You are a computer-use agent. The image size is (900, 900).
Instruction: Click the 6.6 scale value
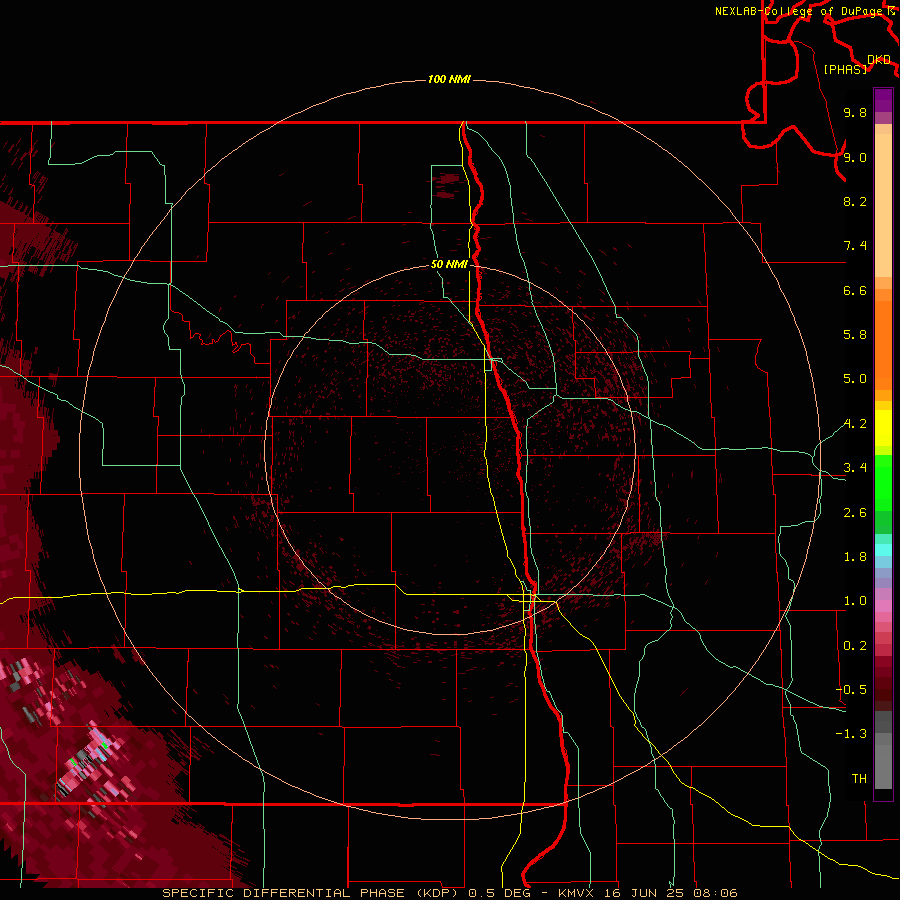tap(855, 290)
